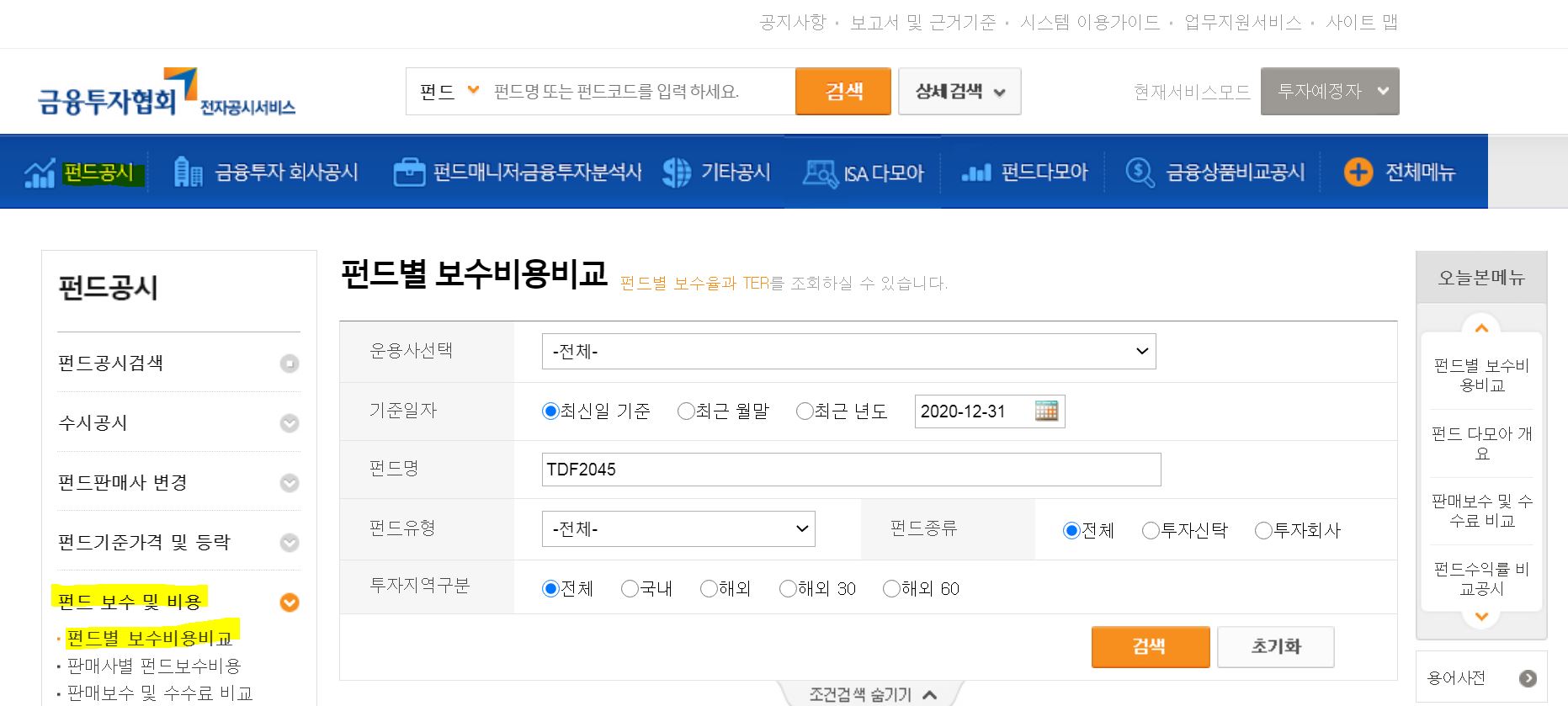The image size is (1568, 706).
Task: Click the circle icon beside 펀드공시검색
Action: pyautogui.click(x=290, y=364)
